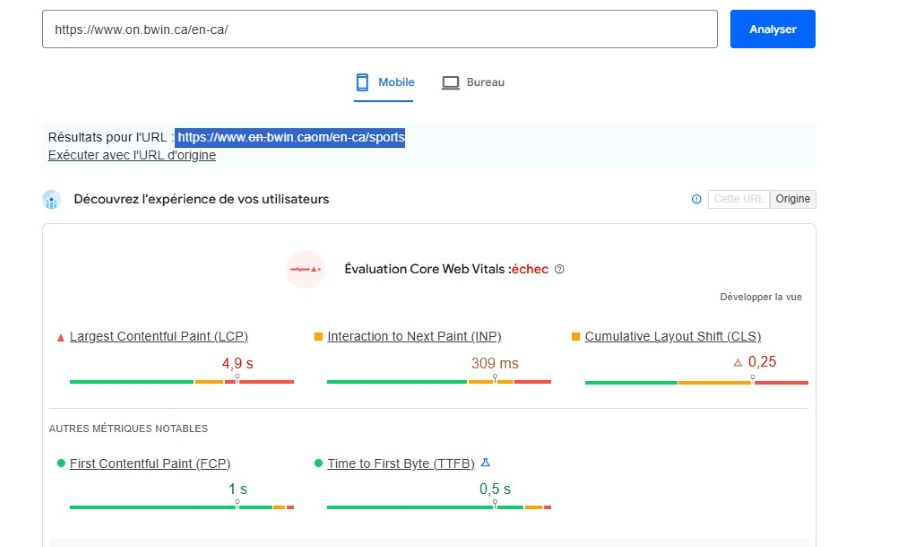Click the orange square CLS status icon
This screenshot has width=900, height=547.
pos(576,336)
